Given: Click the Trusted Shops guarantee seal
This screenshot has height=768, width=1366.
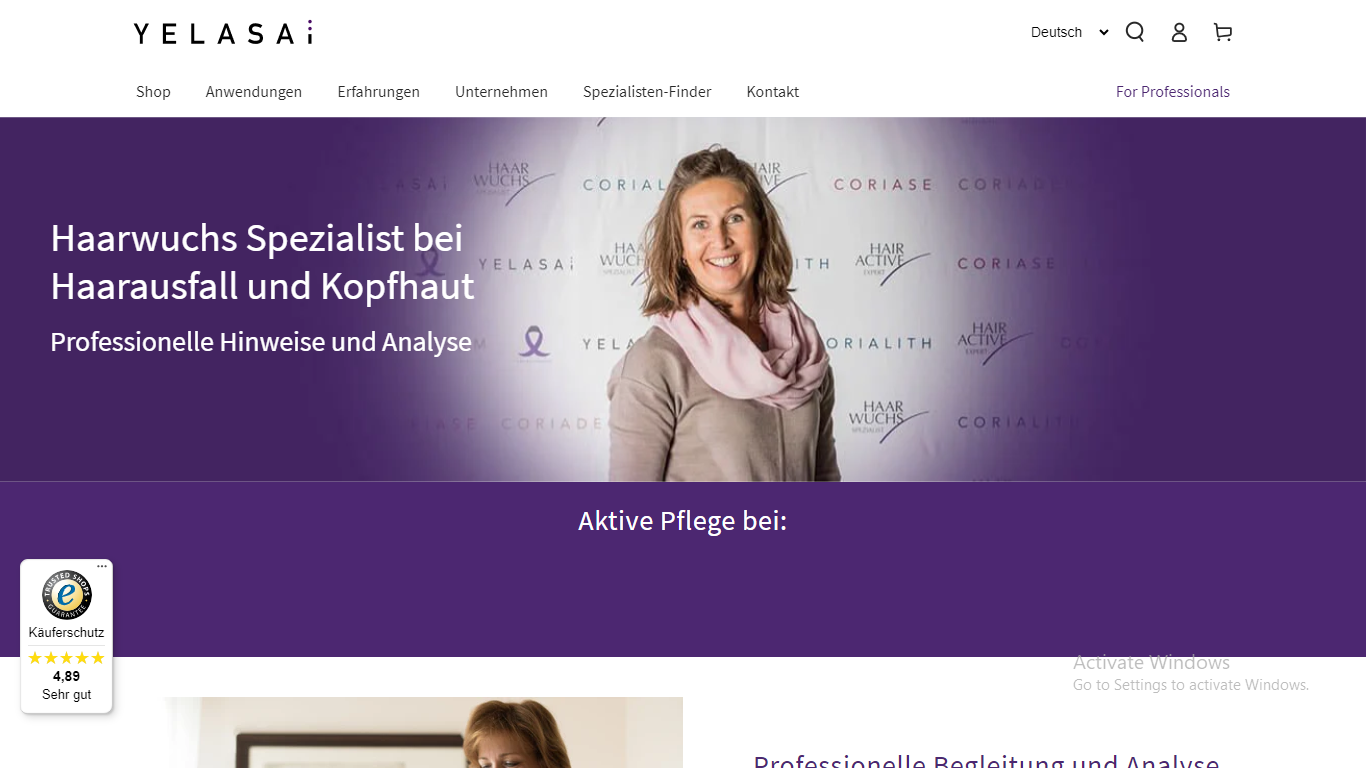Looking at the screenshot, I should 67,595.
